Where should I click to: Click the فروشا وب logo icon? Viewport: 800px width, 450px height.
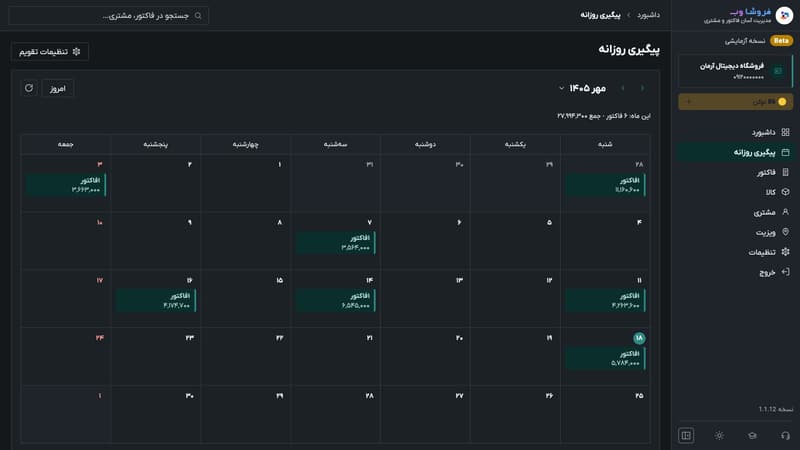coord(784,15)
